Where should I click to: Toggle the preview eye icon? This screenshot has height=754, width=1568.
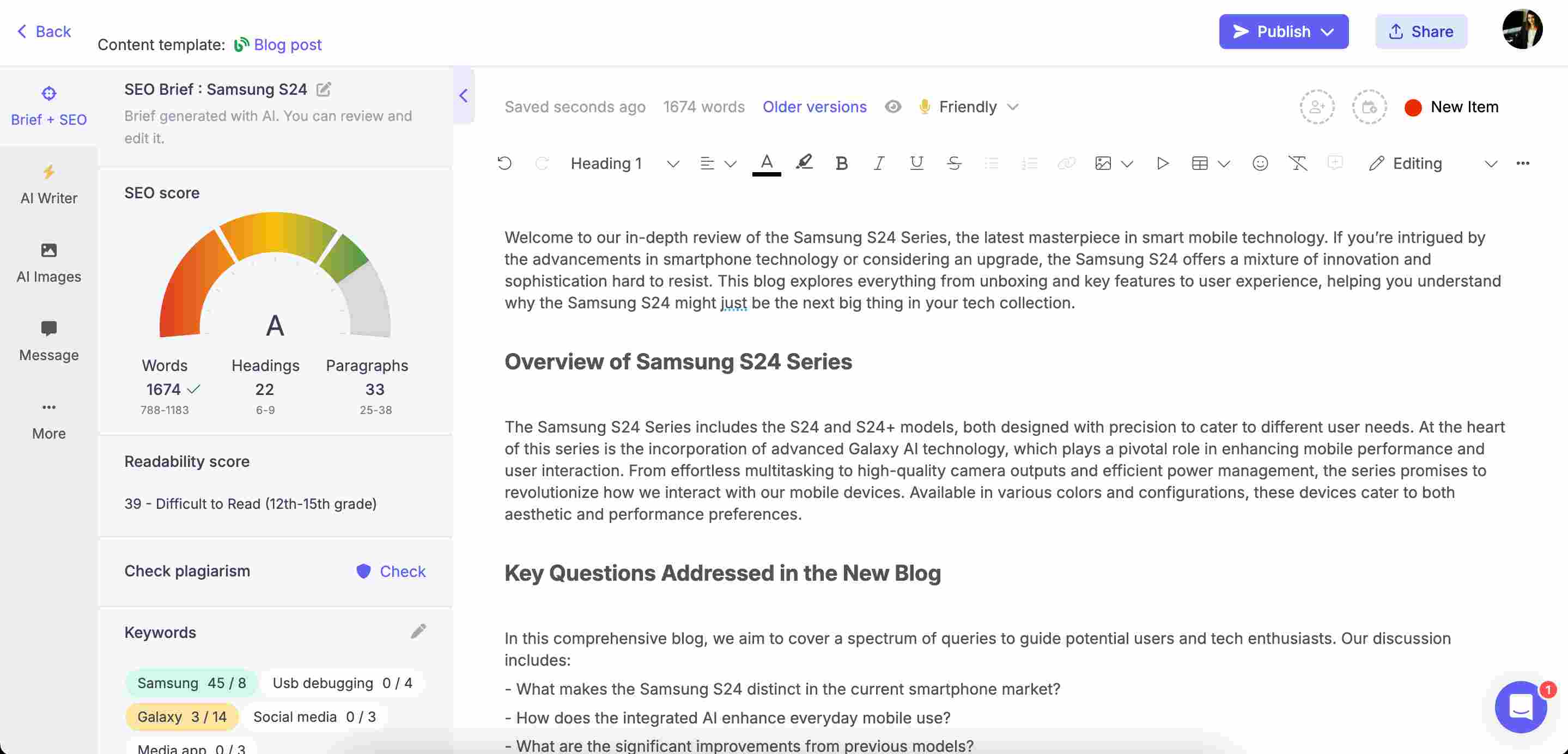[x=892, y=106]
